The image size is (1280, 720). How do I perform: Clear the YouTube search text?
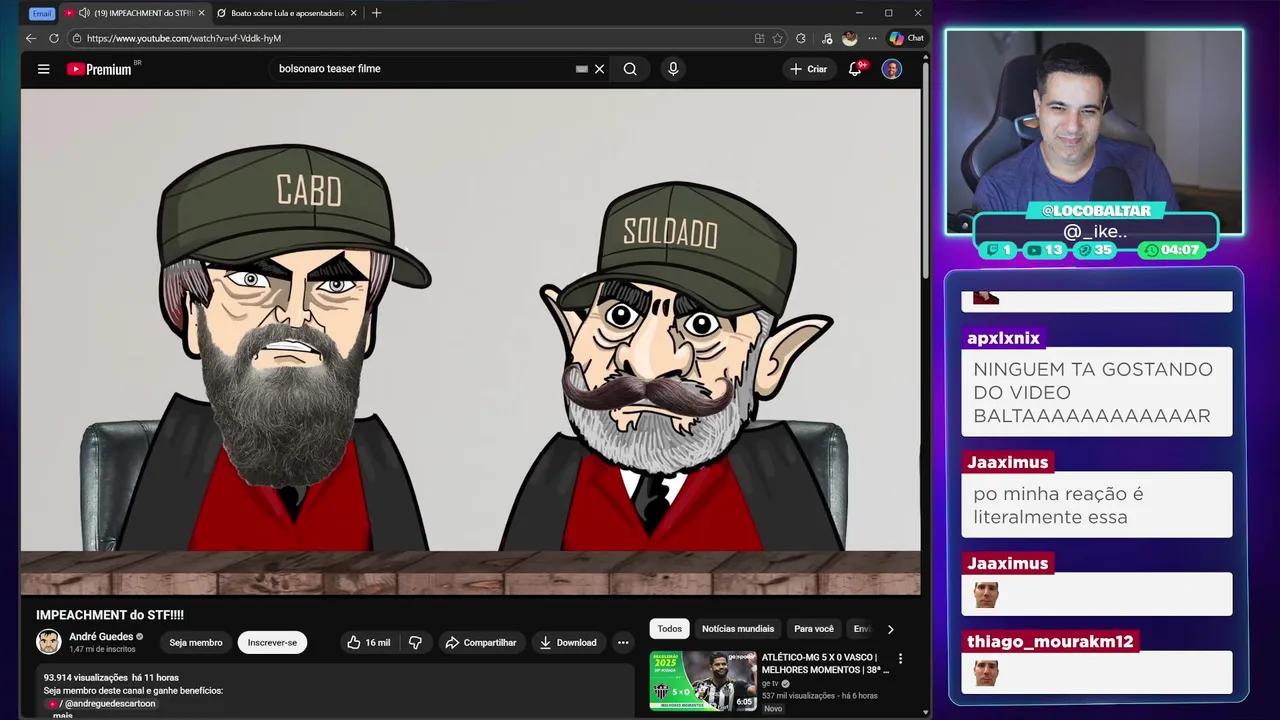pos(600,69)
